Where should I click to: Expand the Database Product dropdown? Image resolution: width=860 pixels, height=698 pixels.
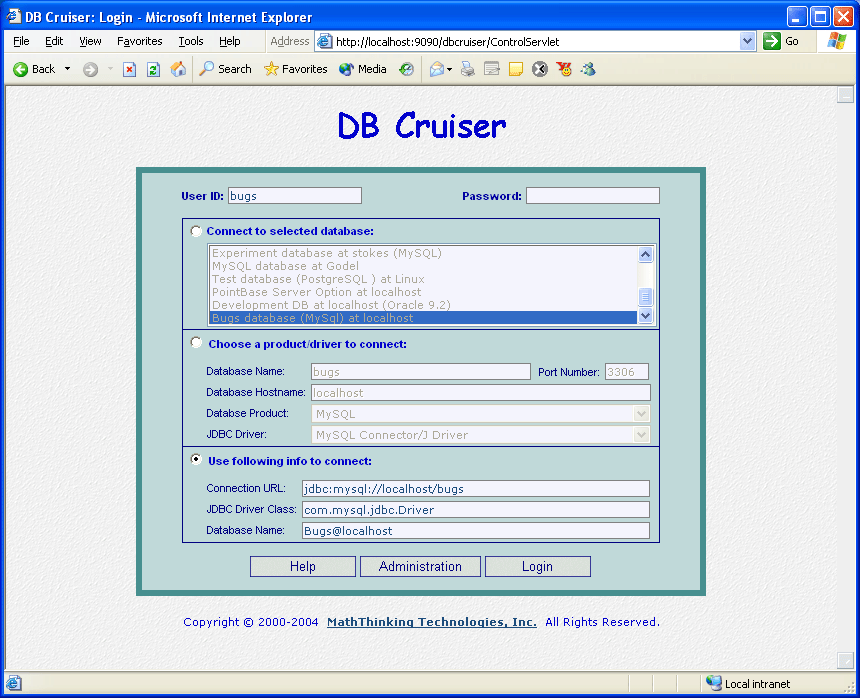coord(641,414)
